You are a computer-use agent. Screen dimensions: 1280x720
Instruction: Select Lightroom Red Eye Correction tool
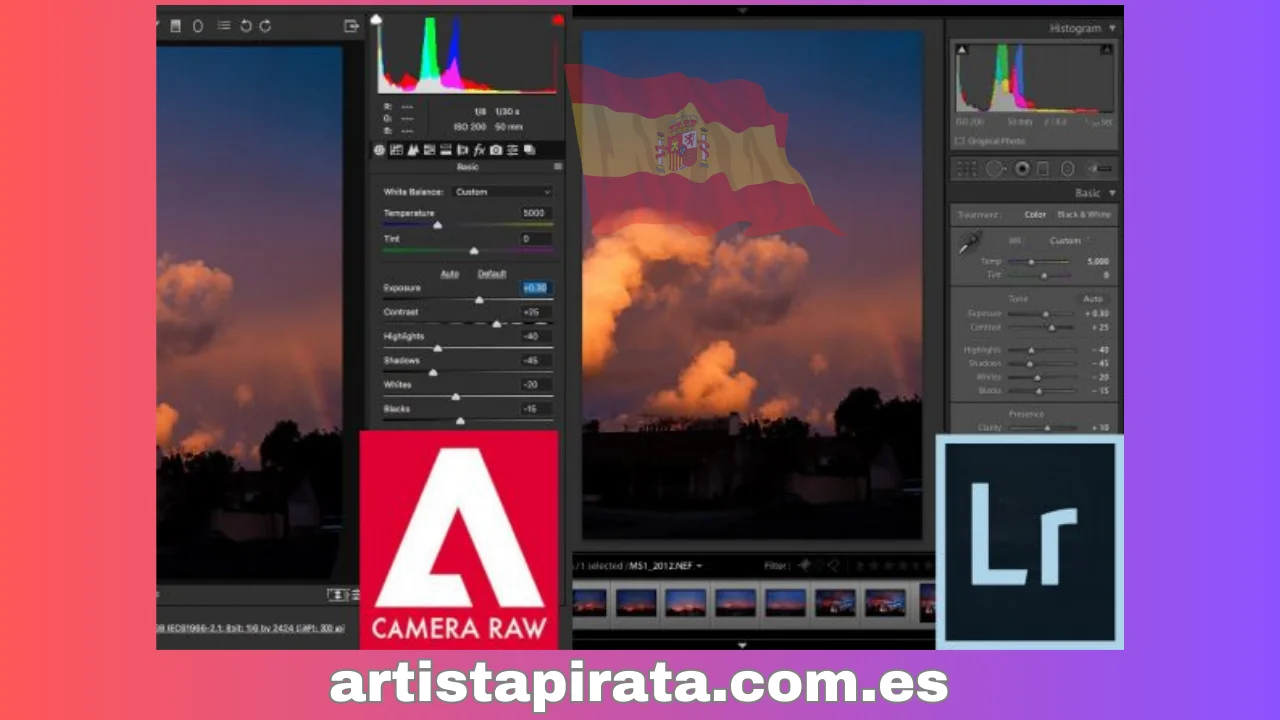1021,169
